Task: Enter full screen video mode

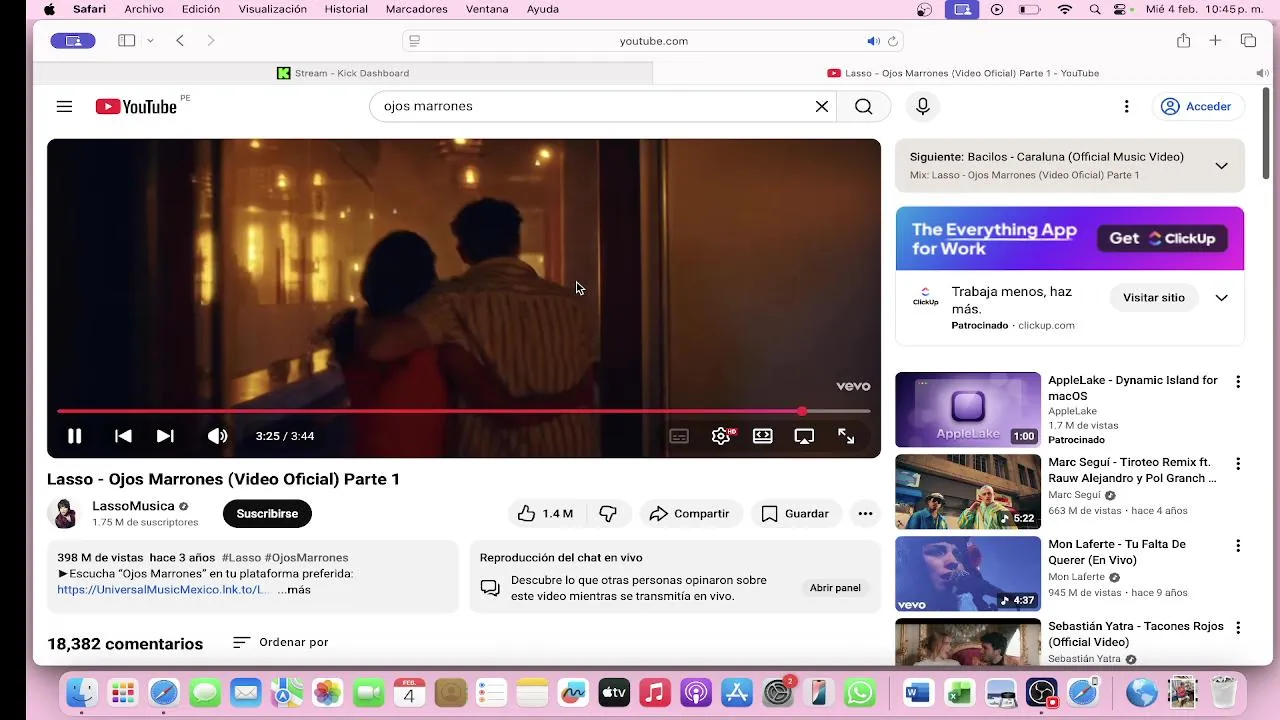Action: coord(846,436)
